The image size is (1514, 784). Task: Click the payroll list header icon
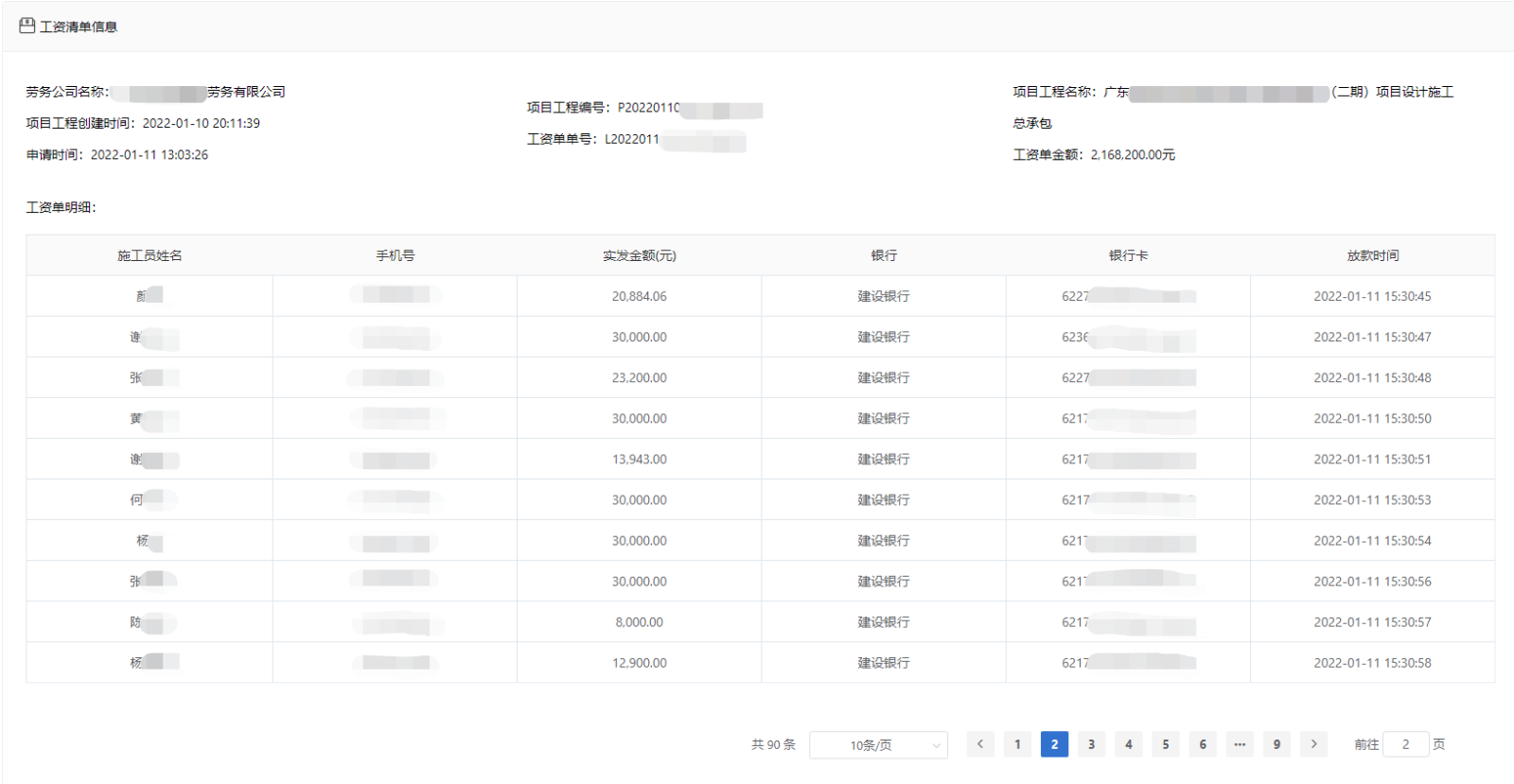point(26,26)
